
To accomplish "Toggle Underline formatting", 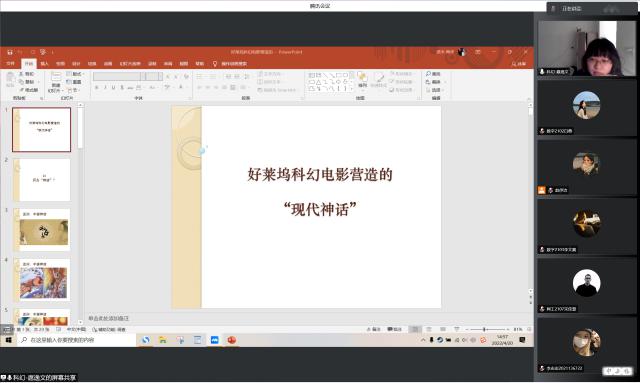I will click(113, 87).
